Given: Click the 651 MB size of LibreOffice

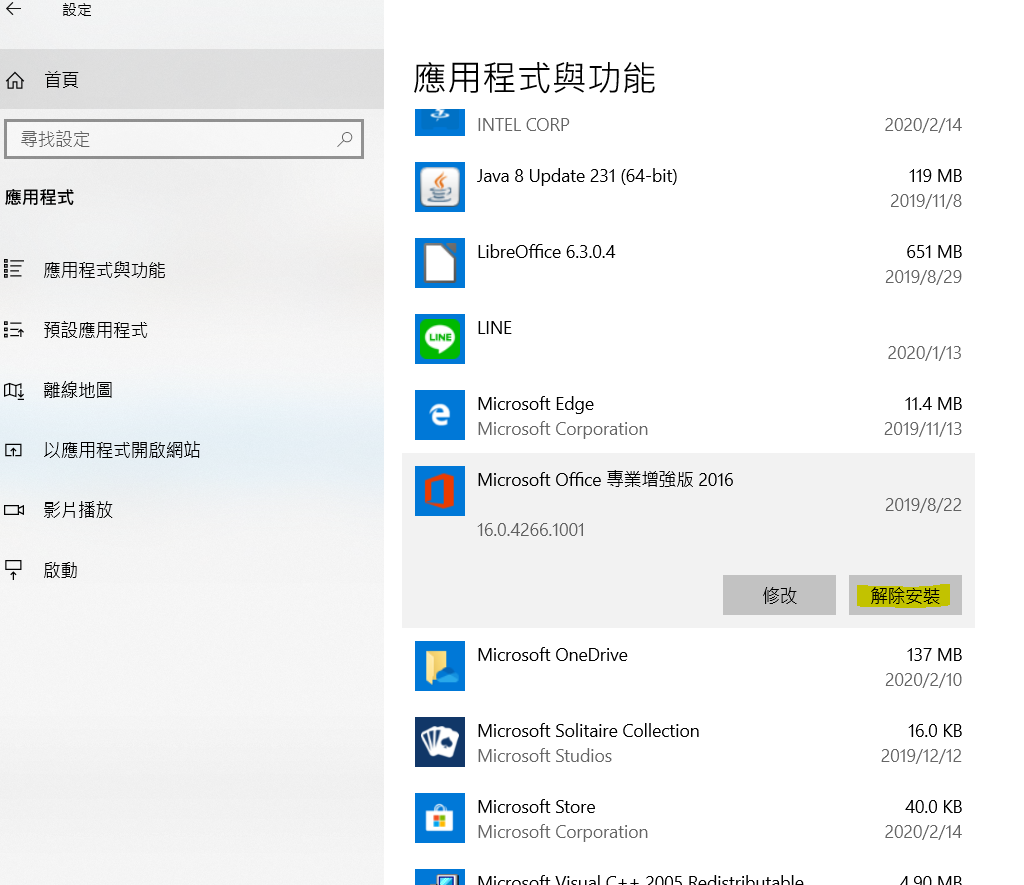Looking at the screenshot, I should [934, 252].
